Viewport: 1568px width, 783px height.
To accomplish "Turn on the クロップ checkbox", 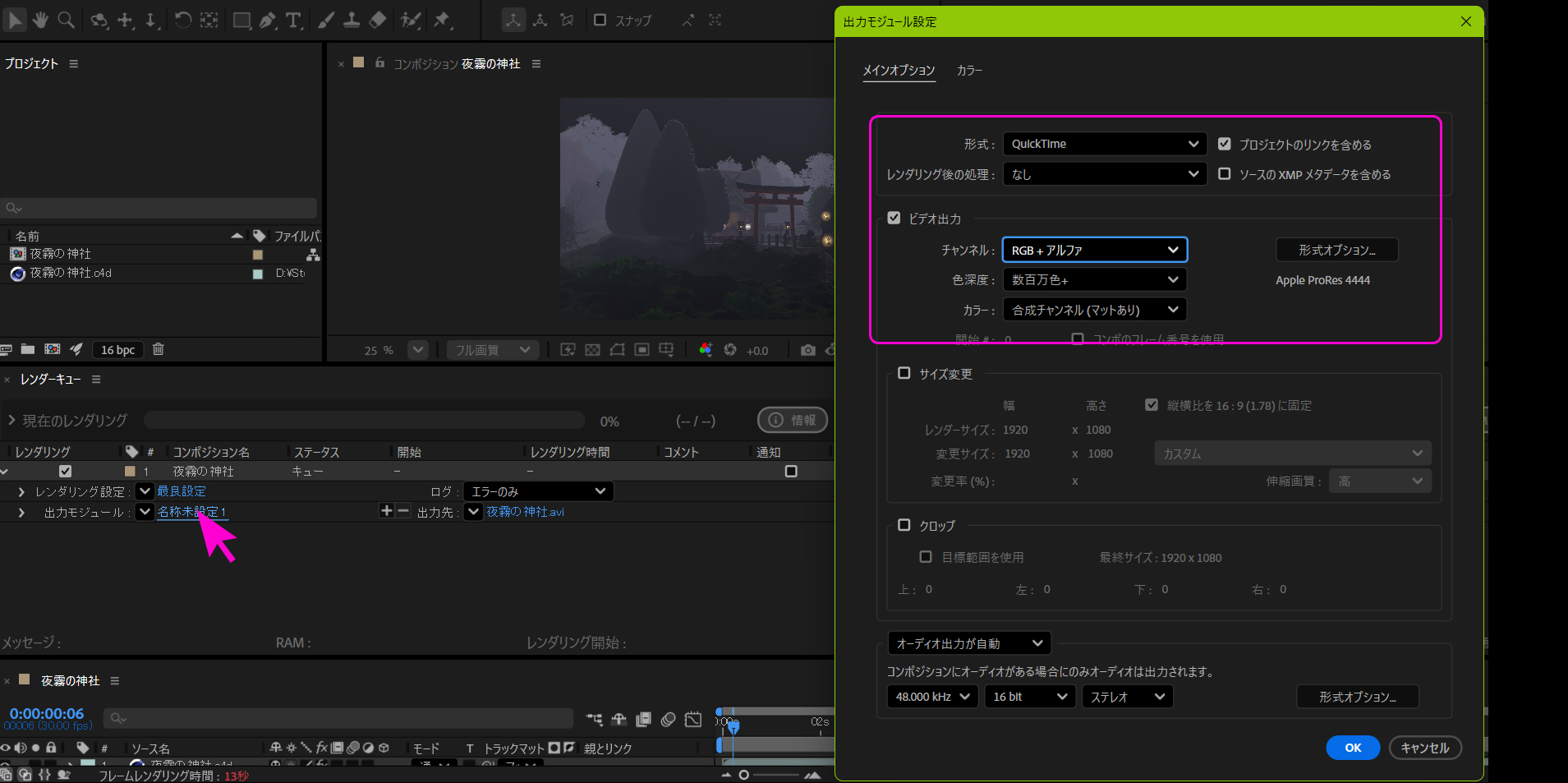I will [904, 525].
